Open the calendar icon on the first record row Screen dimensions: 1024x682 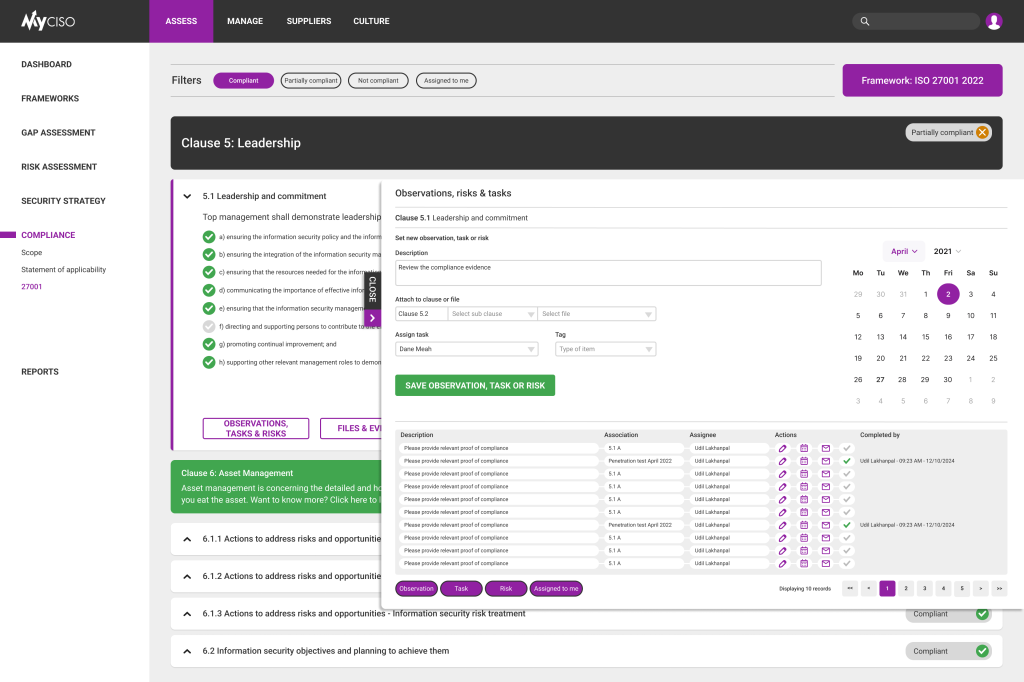(x=804, y=448)
